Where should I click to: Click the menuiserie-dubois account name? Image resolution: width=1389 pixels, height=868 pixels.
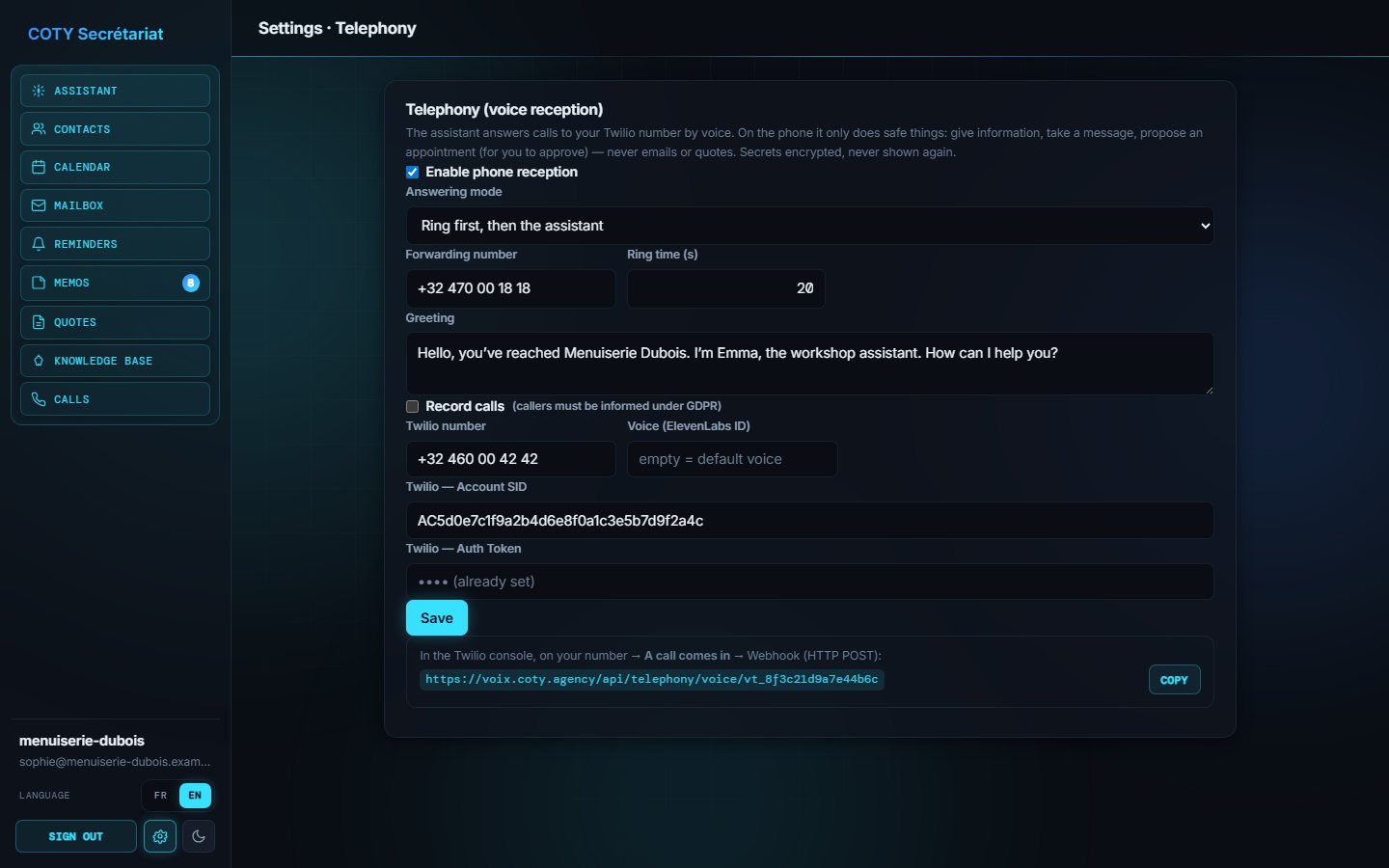click(x=82, y=741)
